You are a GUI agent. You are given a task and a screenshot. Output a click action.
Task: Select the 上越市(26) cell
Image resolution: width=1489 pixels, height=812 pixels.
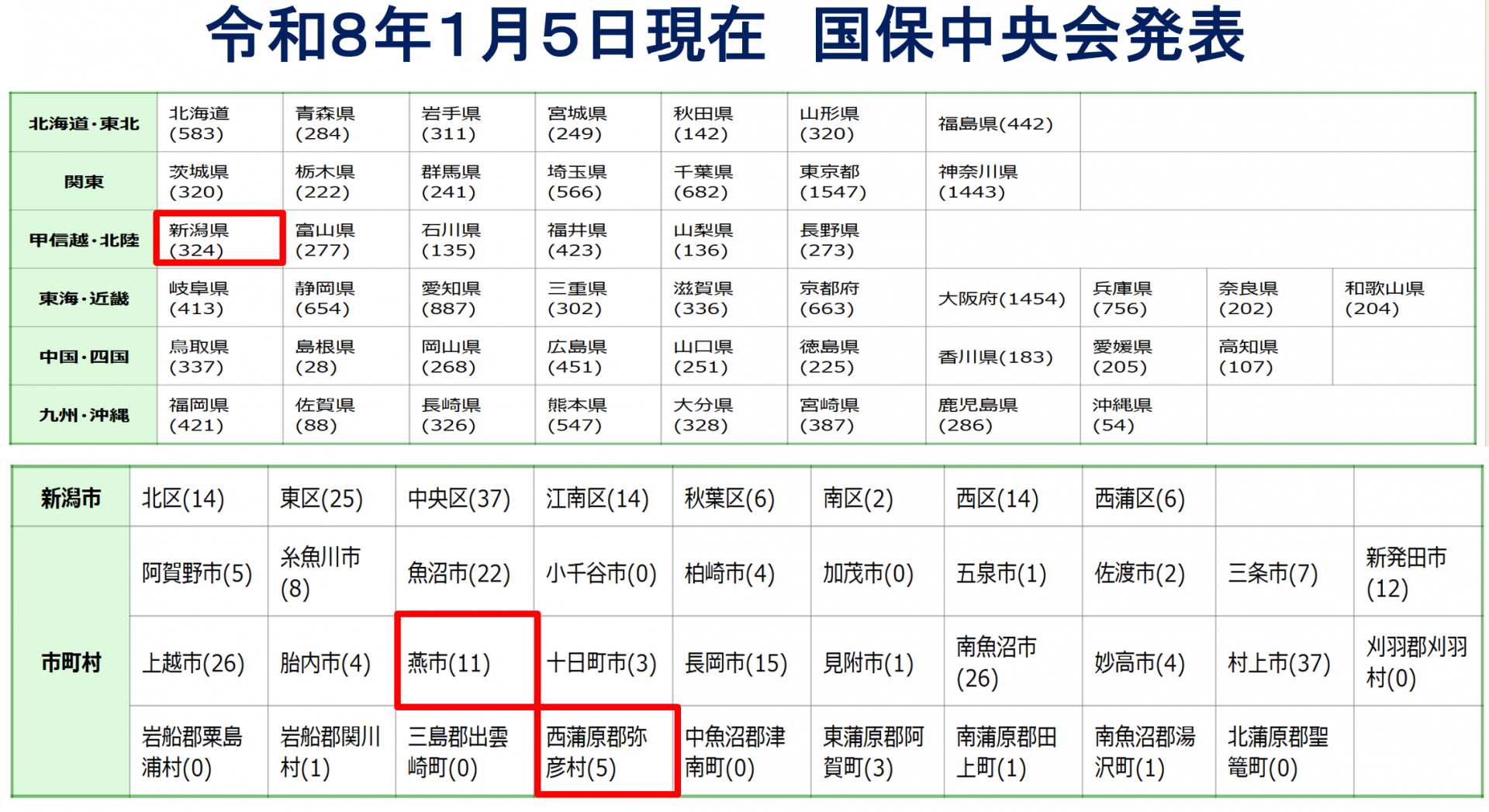point(198,662)
